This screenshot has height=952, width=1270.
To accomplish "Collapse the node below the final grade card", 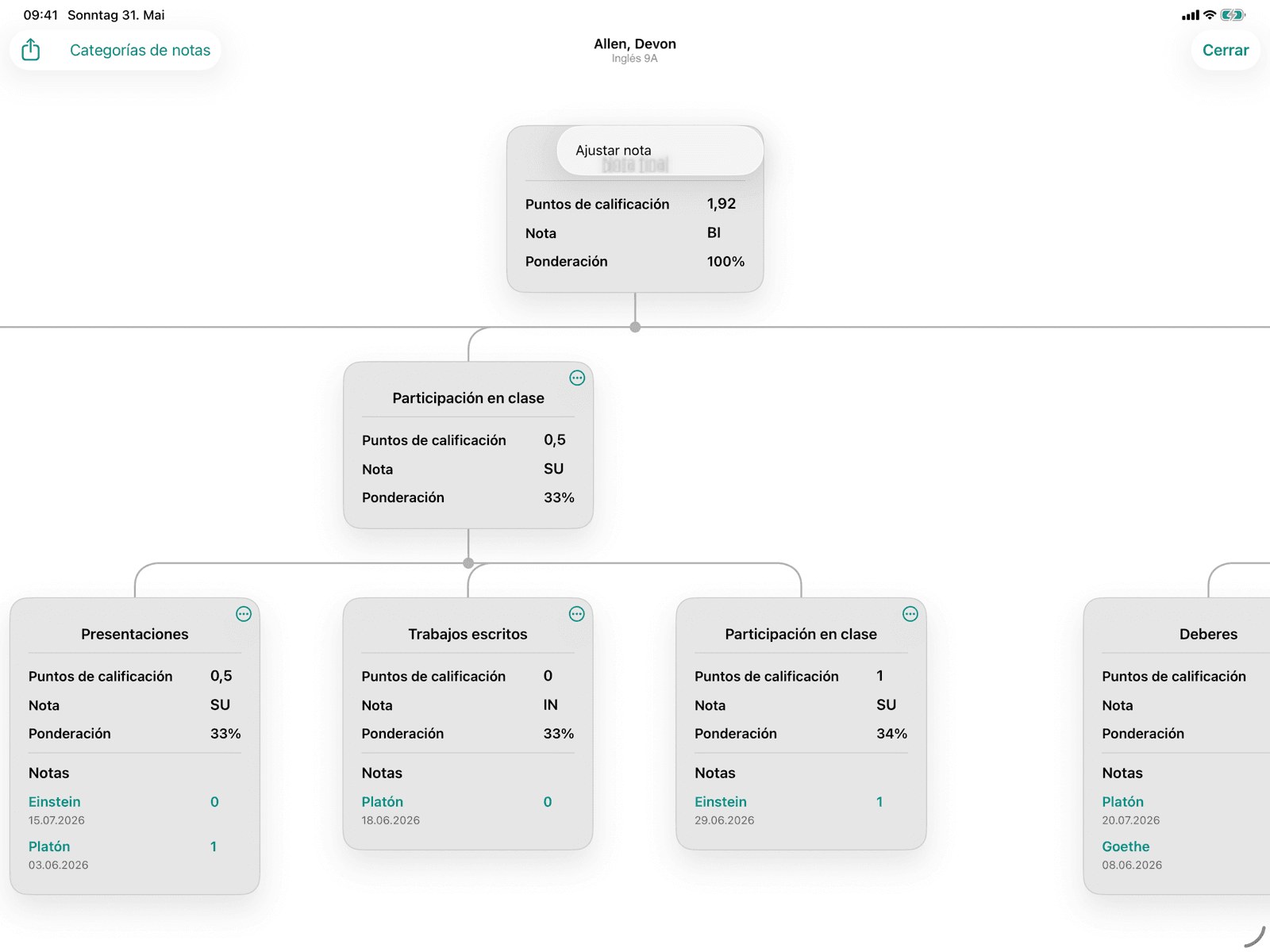I will tap(635, 327).
